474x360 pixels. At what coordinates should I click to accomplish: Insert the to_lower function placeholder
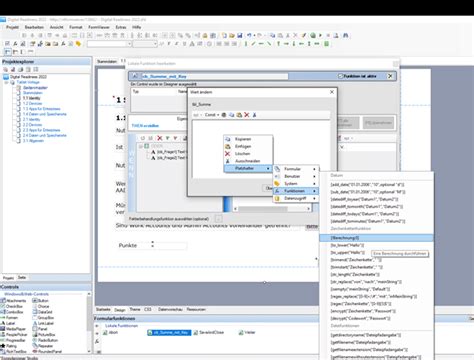coord(347,245)
